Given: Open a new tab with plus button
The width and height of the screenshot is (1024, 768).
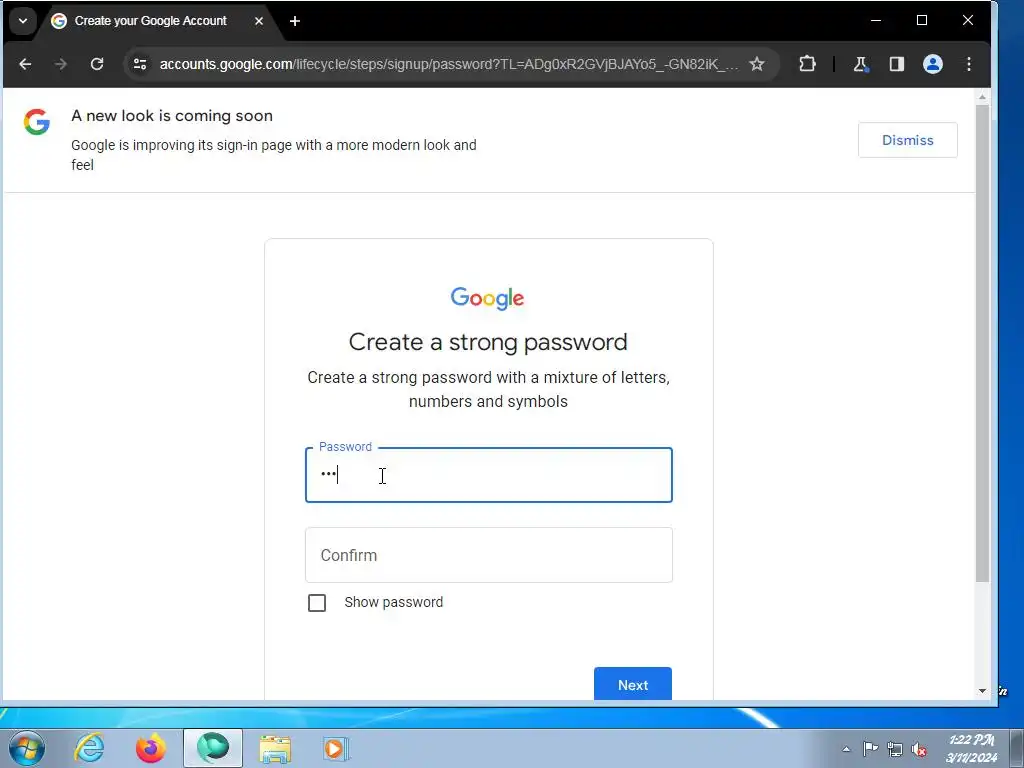Looking at the screenshot, I should [x=295, y=21].
